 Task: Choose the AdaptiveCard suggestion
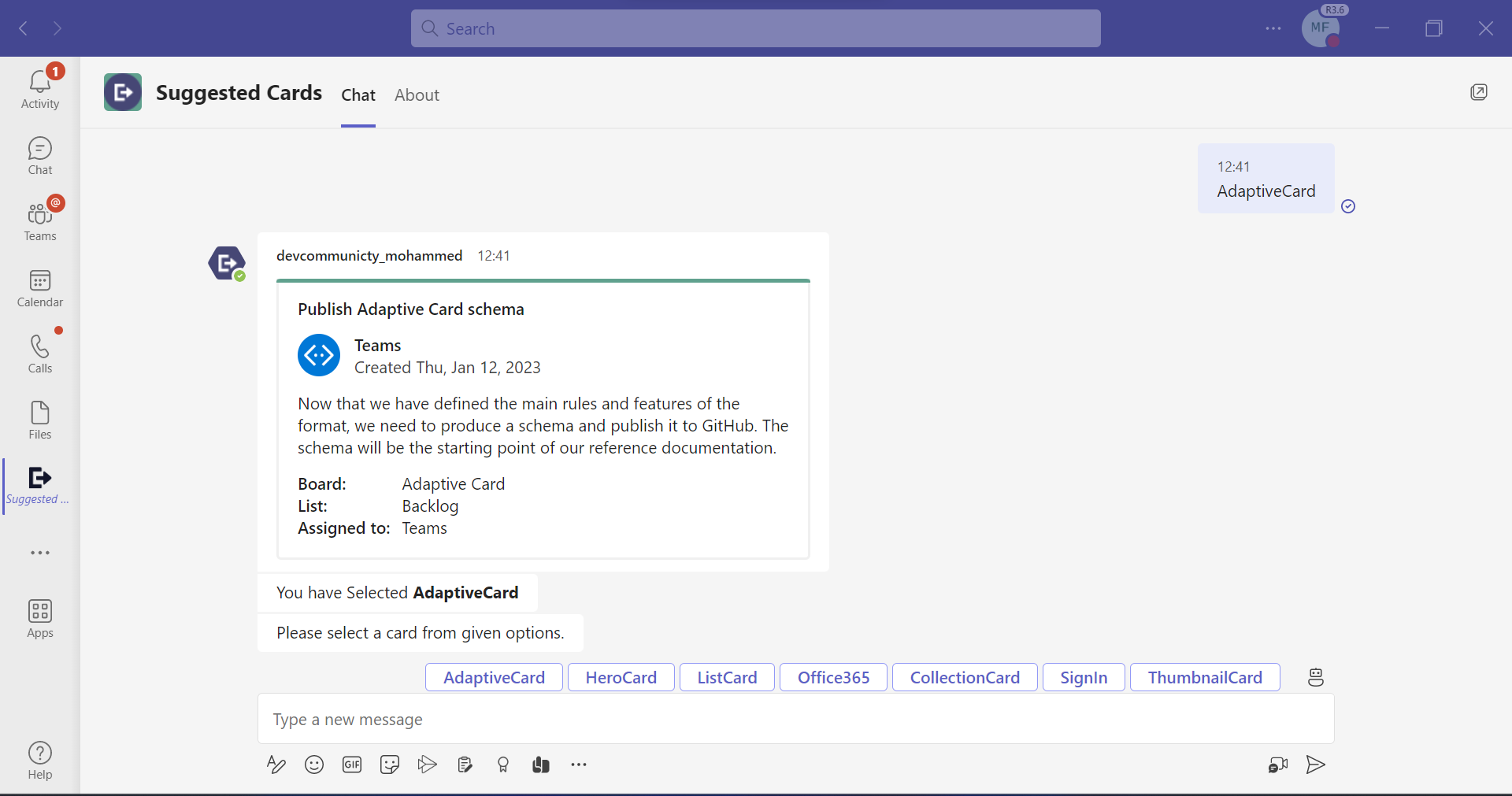point(494,677)
